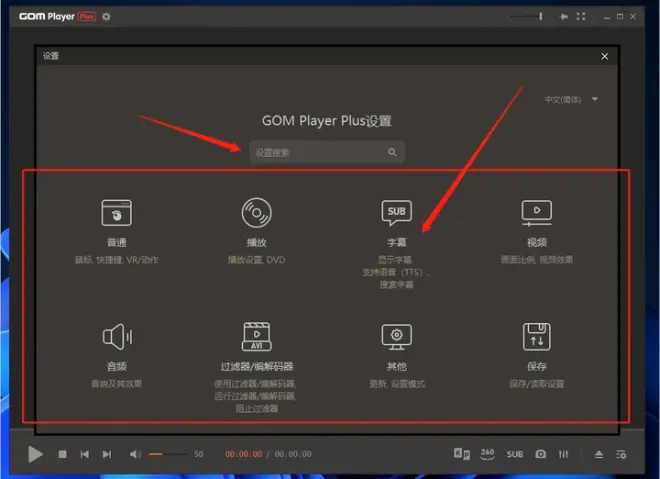Click the 00:00:00 current time display
Image resolution: width=660 pixels, height=479 pixels.
pos(243,454)
